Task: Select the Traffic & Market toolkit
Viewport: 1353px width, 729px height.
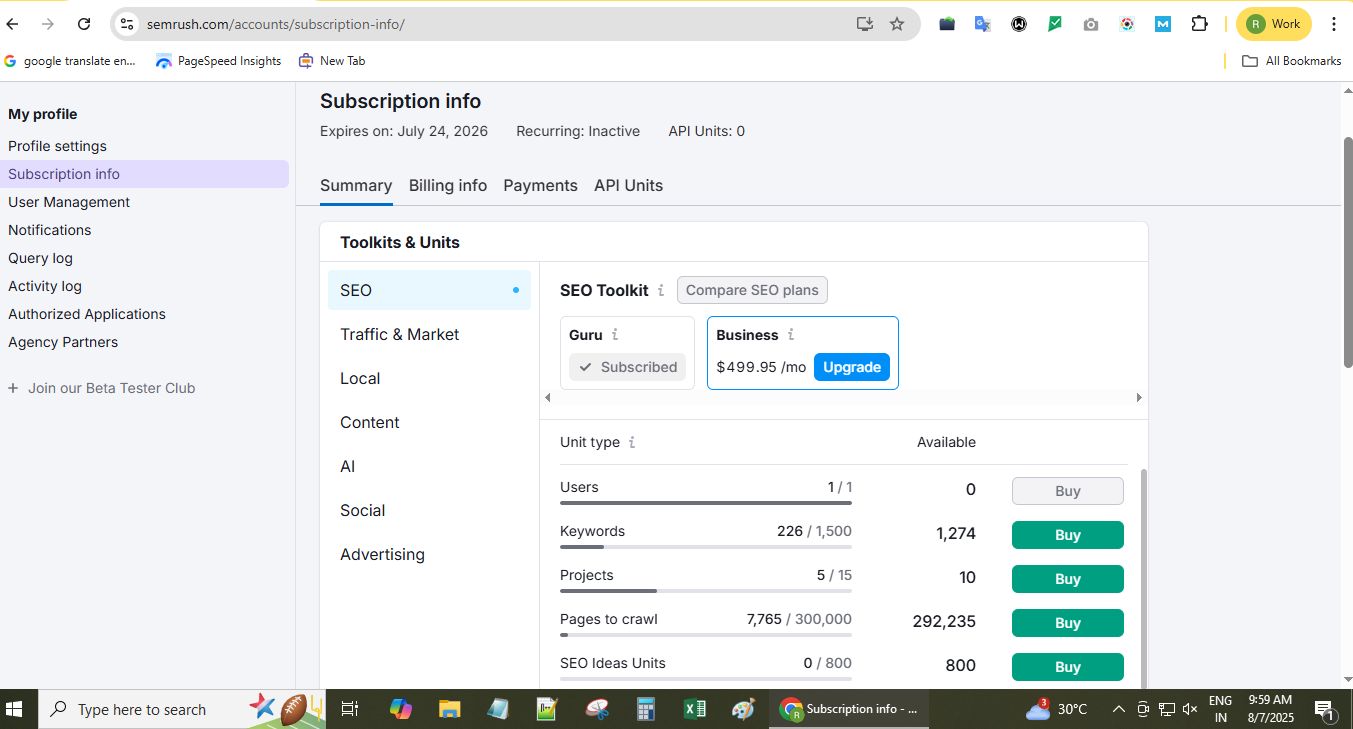Action: [x=429, y=334]
